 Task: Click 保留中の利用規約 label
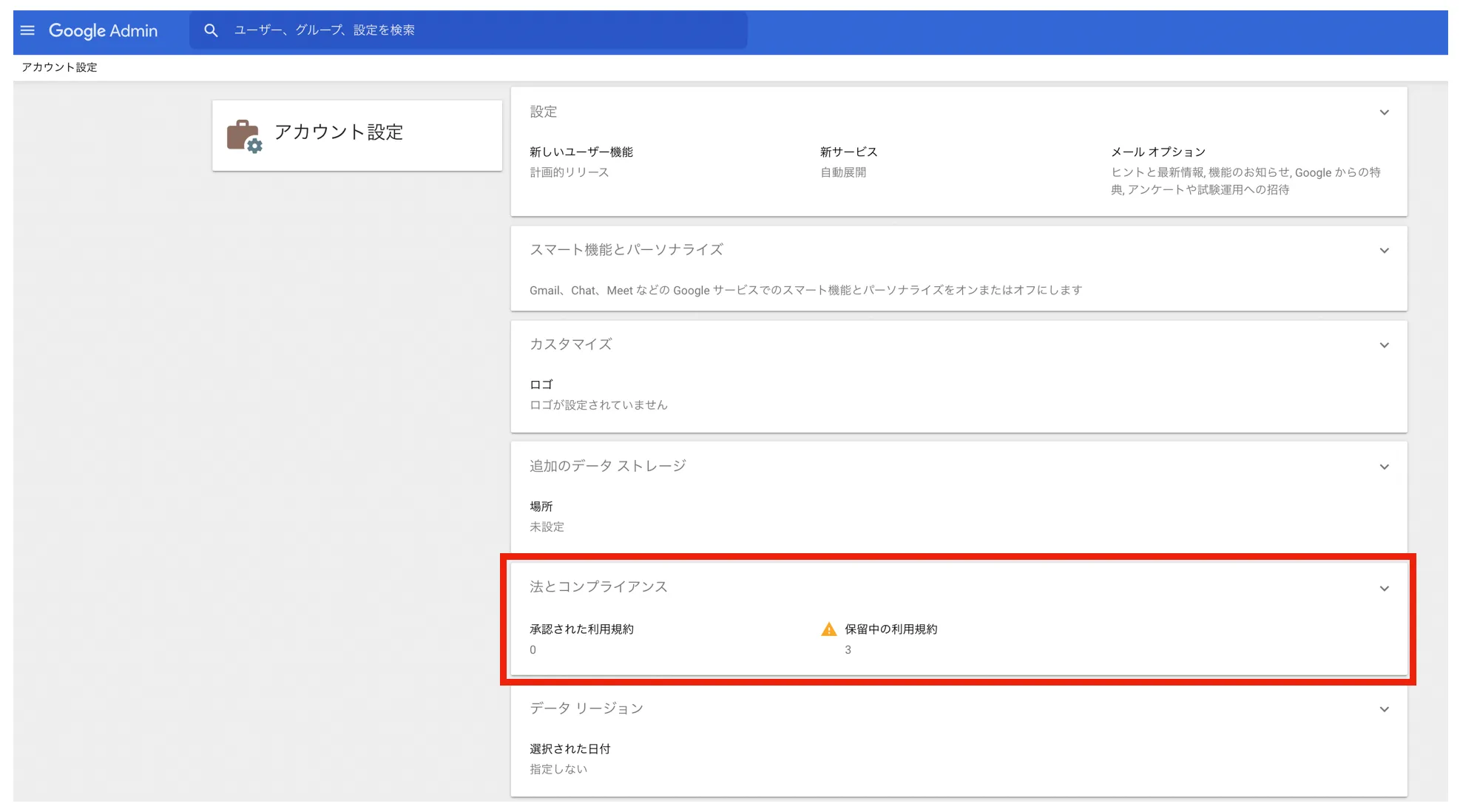(x=891, y=629)
